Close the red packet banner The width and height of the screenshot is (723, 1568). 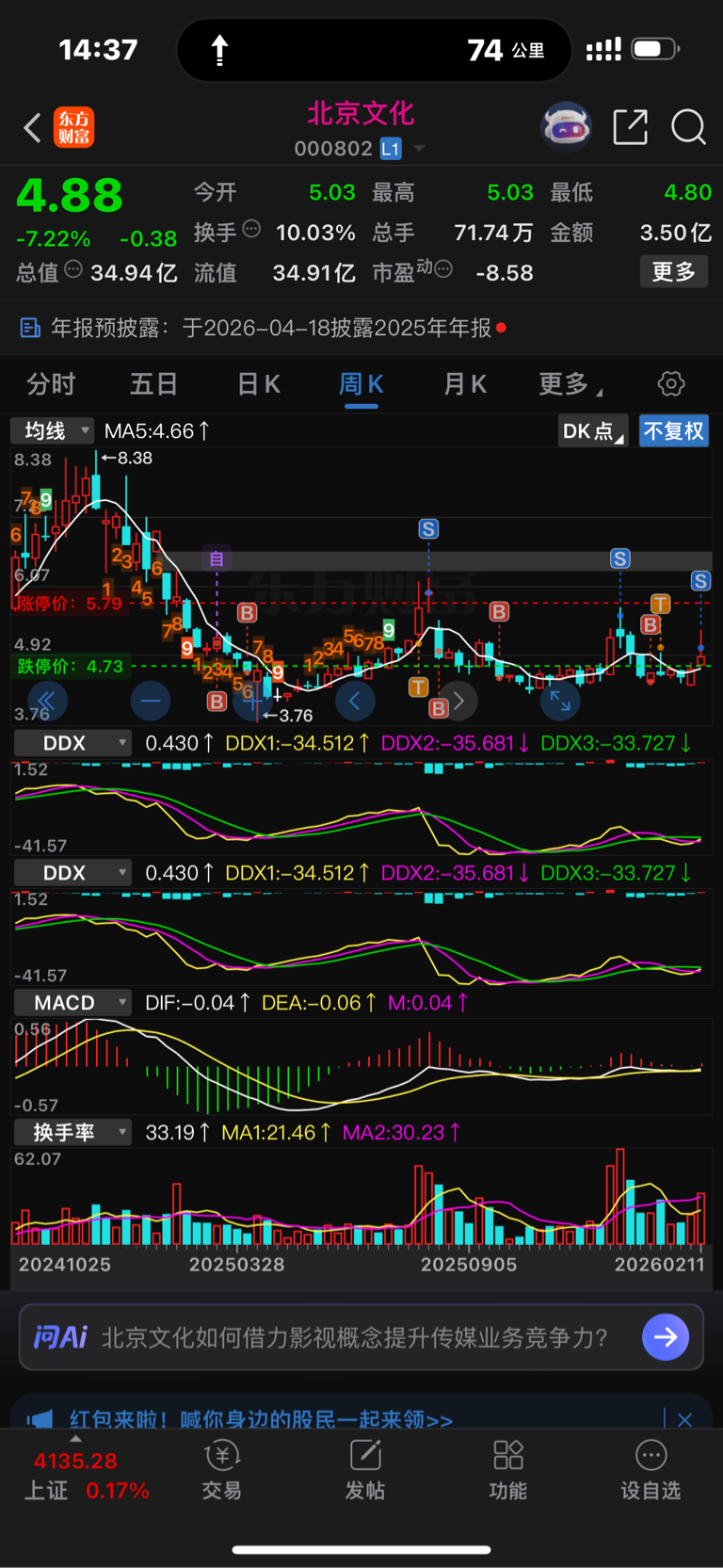684,1419
